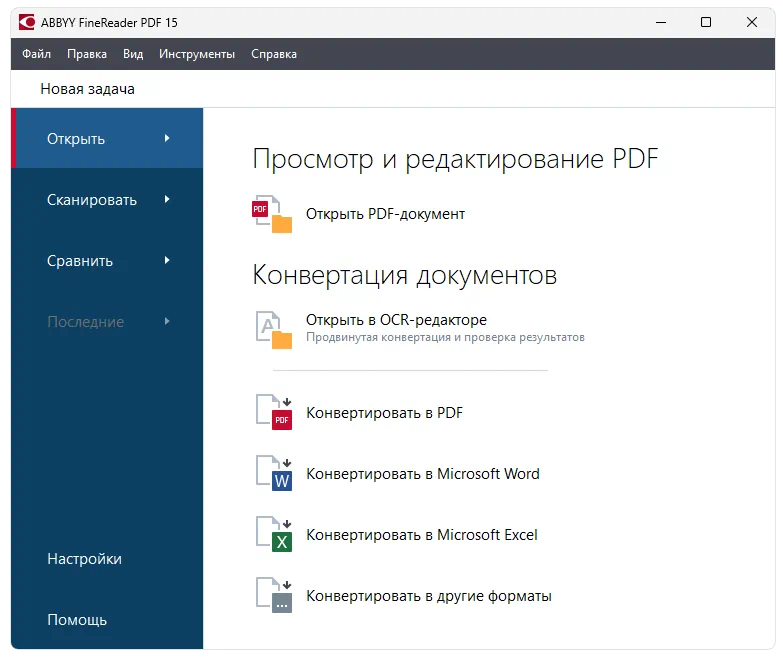Click the OCR editor folder icon

274,329
